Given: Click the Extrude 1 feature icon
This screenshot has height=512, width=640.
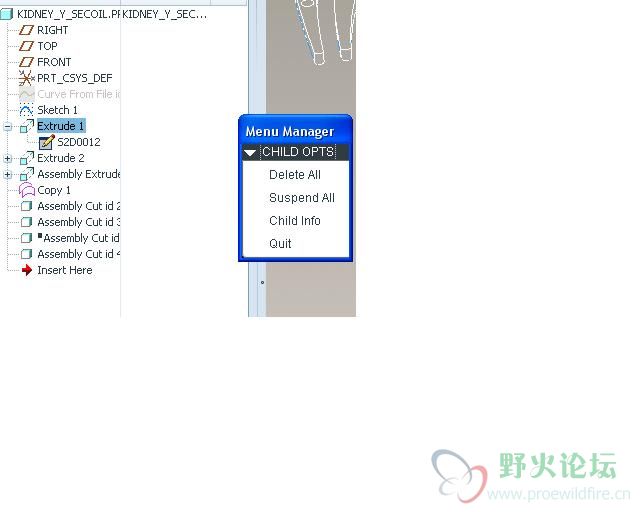Looking at the screenshot, I should [x=27, y=126].
